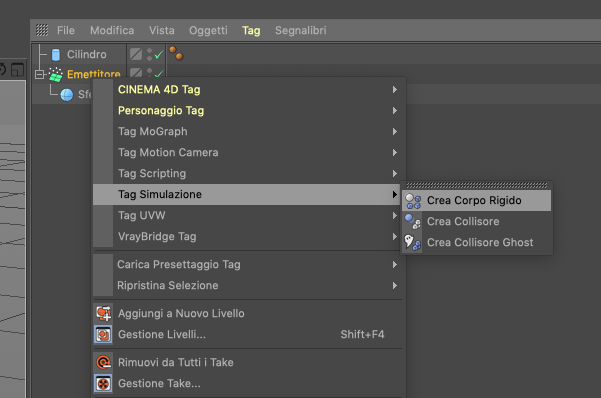Toggle Cilindro visibility dots
The height and width of the screenshot is (398, 601).
[149, 54]
